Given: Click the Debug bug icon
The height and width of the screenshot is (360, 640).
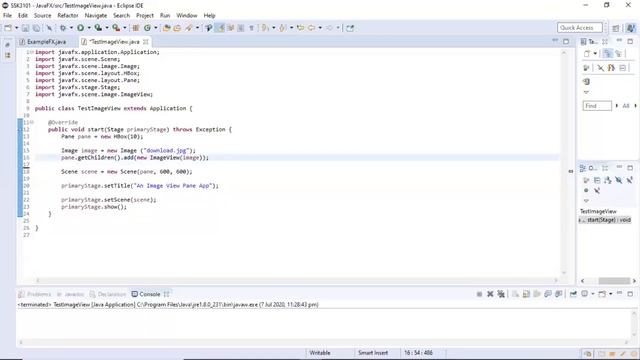Looking at the screenshot, I should pos(63,28).
